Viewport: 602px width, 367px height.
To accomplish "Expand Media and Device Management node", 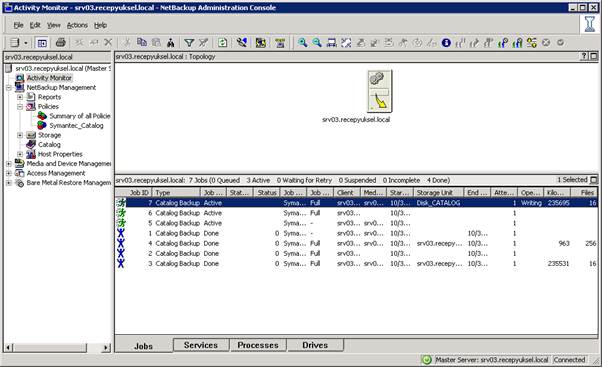I will pos(8,164).
